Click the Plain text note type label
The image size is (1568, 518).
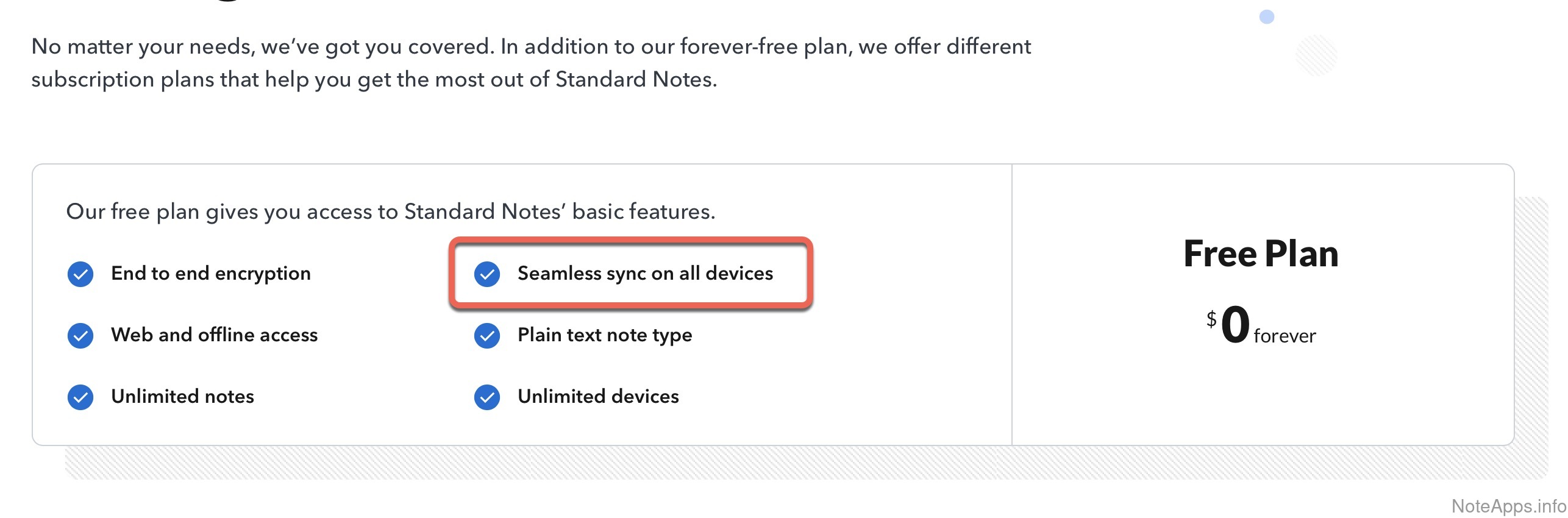pos(605,335)
